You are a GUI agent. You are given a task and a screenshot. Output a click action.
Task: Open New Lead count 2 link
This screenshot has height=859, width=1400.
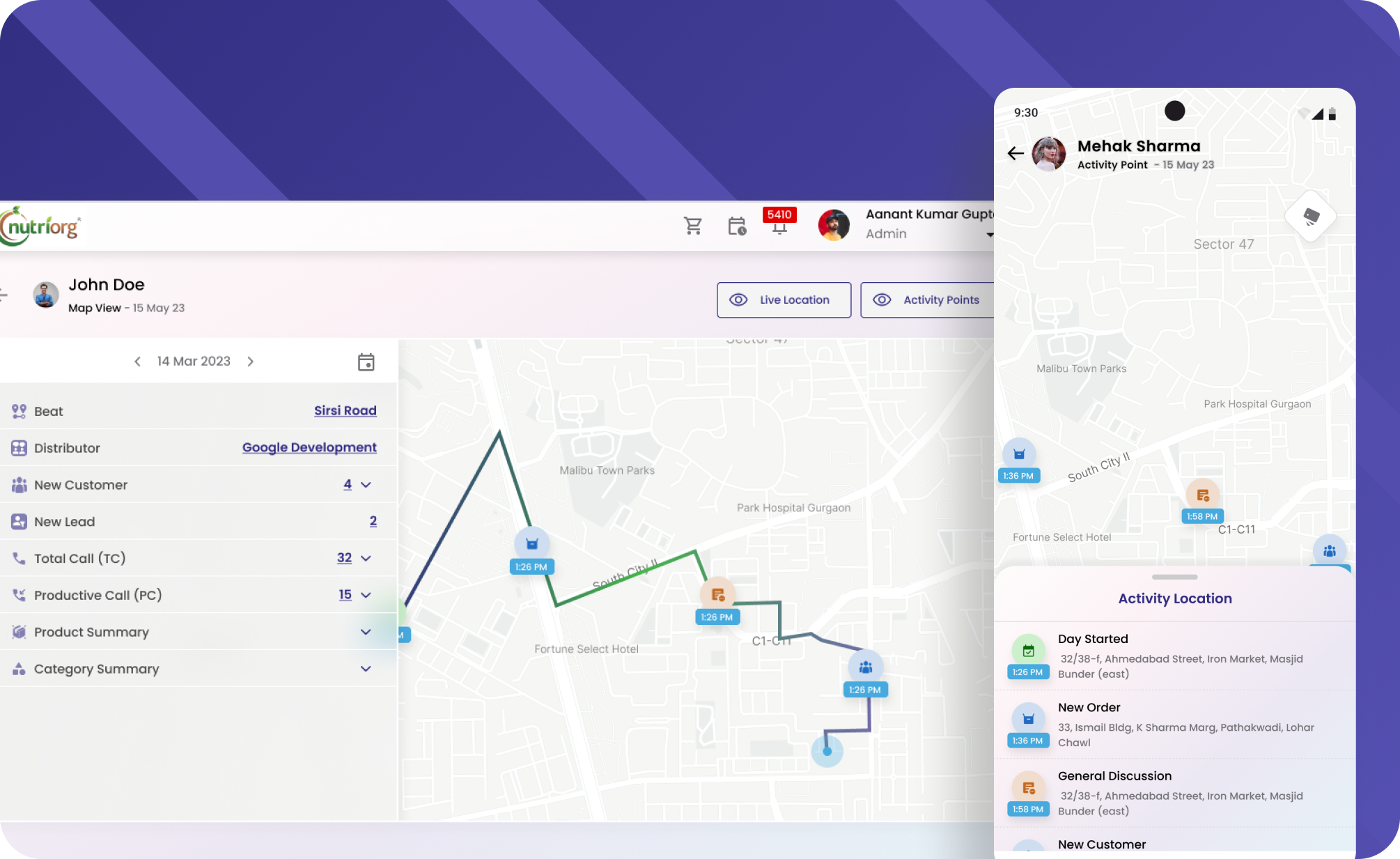(373, 521)
